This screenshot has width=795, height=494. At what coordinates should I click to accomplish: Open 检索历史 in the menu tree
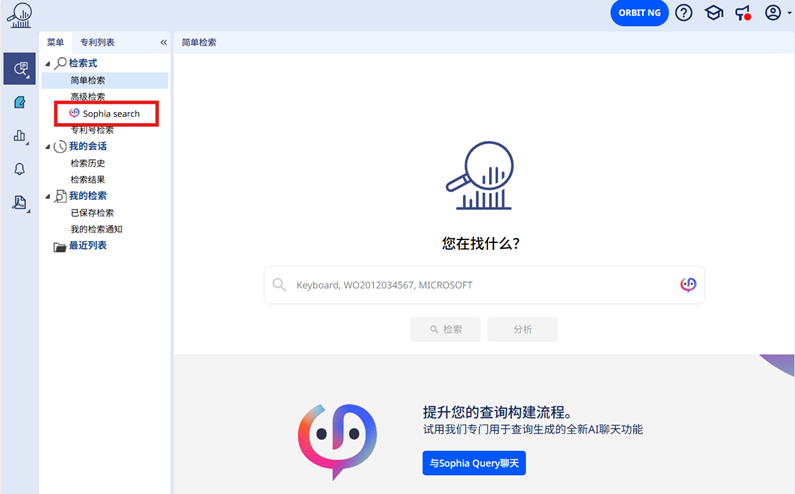(x=88, y=163)
